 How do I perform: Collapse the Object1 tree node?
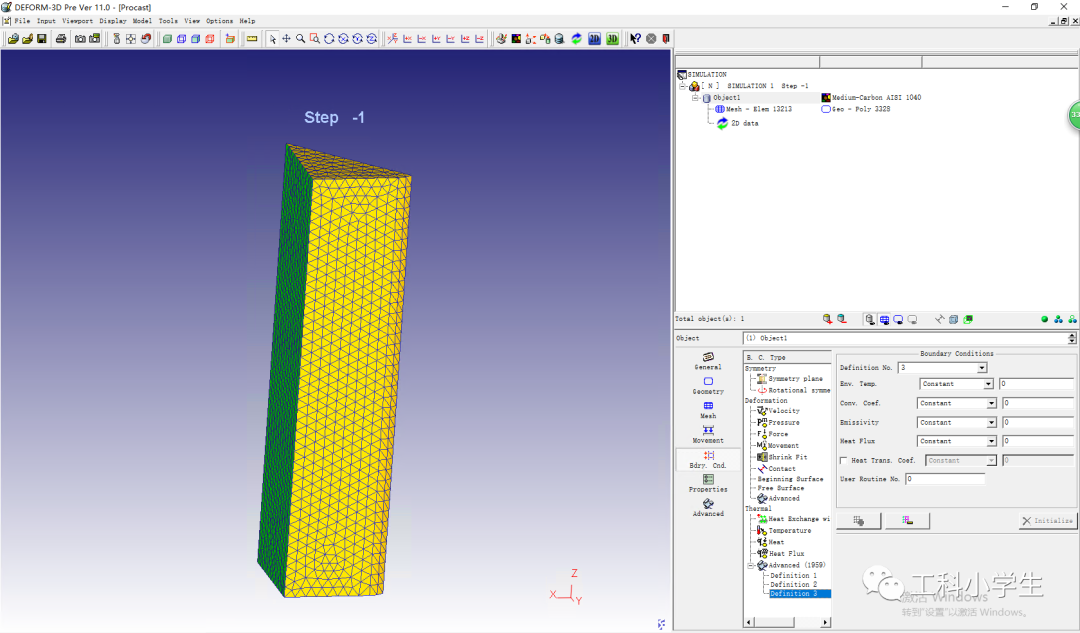point(695,98)
